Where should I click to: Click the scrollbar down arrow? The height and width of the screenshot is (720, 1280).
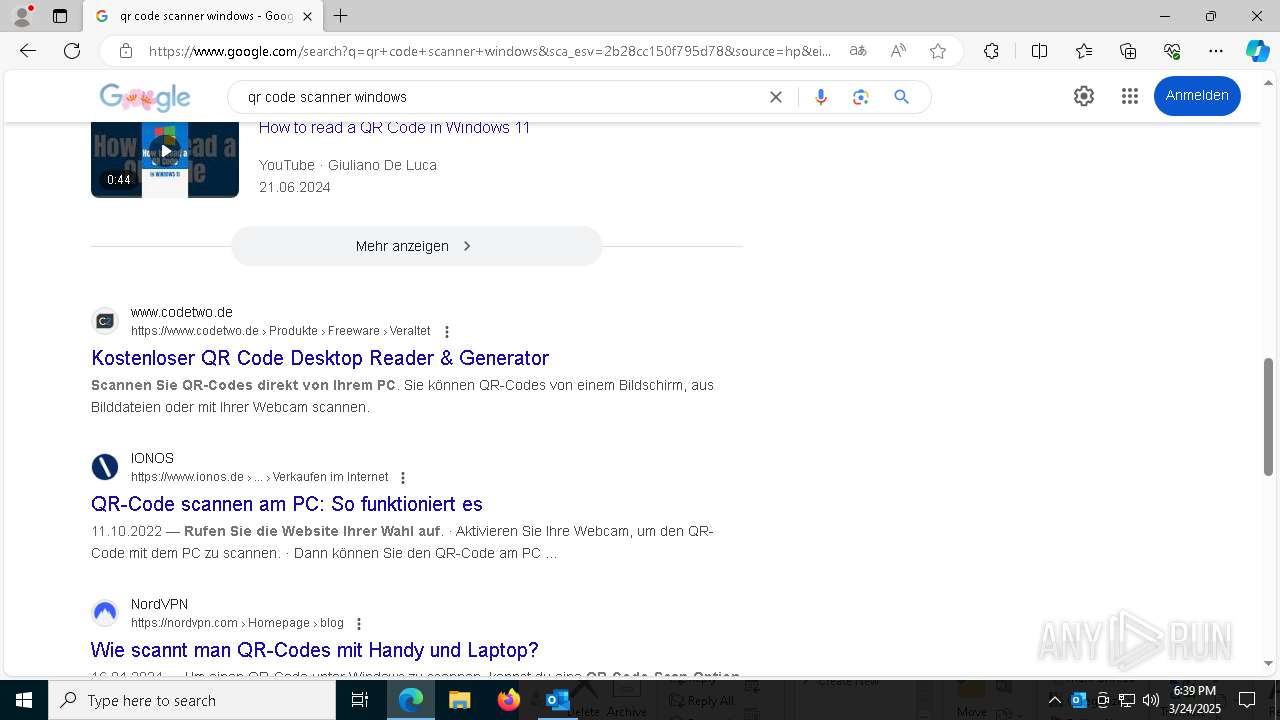(x=1269, y=663)
